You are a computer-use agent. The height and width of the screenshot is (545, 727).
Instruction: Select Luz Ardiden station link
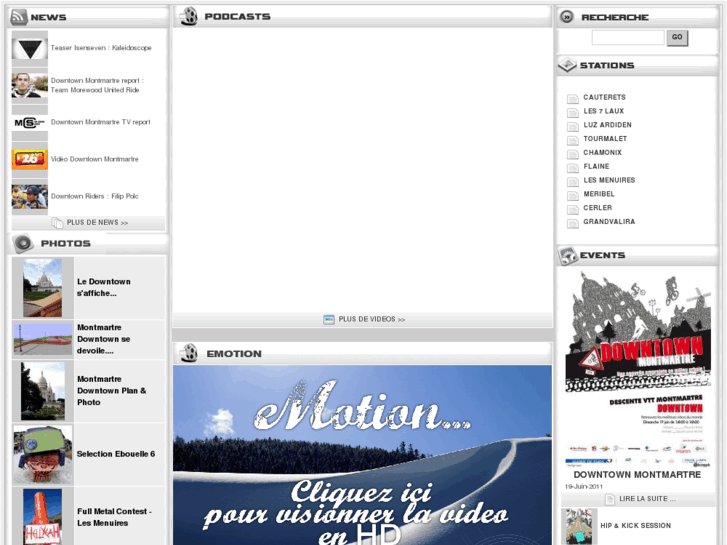tap(607, 125)
